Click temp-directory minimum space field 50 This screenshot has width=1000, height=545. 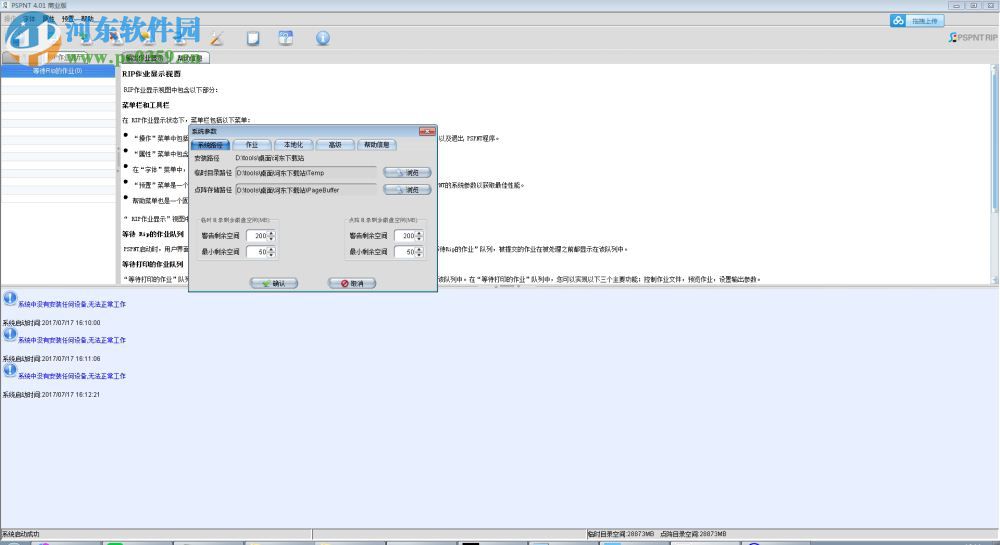(x=257, y=252)
